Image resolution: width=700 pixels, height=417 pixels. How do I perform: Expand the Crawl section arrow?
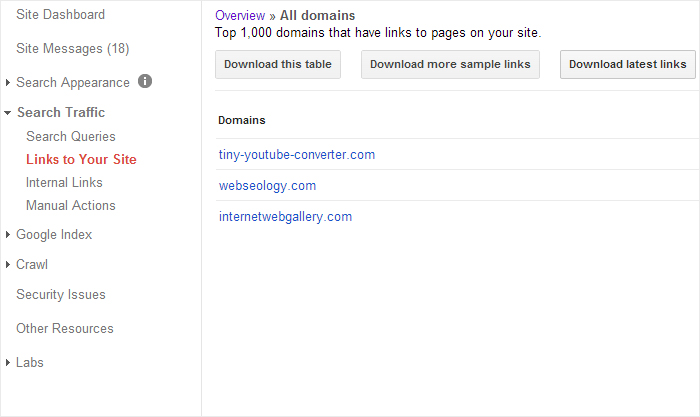pos(9,265)
